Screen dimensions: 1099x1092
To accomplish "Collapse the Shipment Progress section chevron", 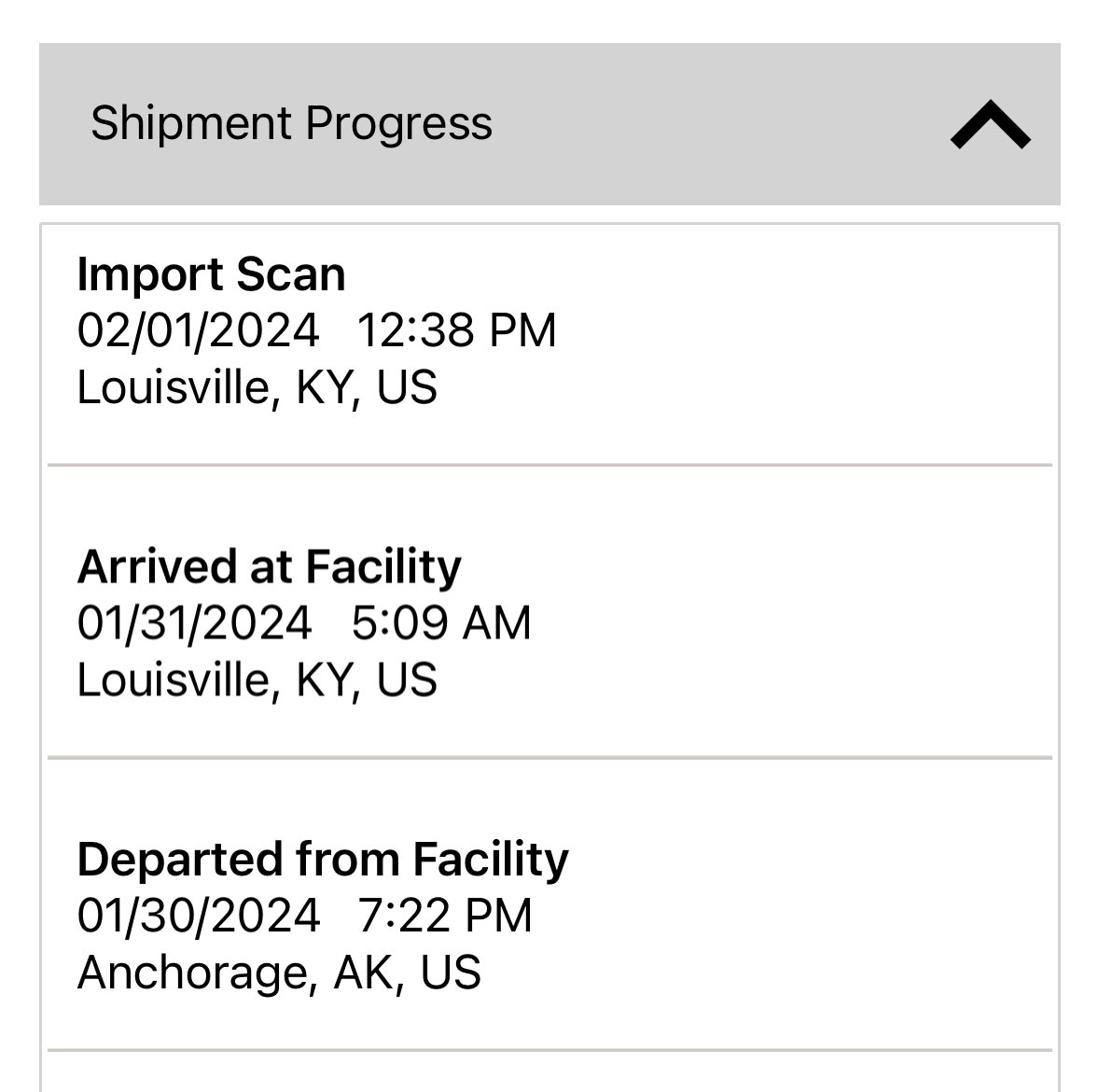I will [990, 125].
